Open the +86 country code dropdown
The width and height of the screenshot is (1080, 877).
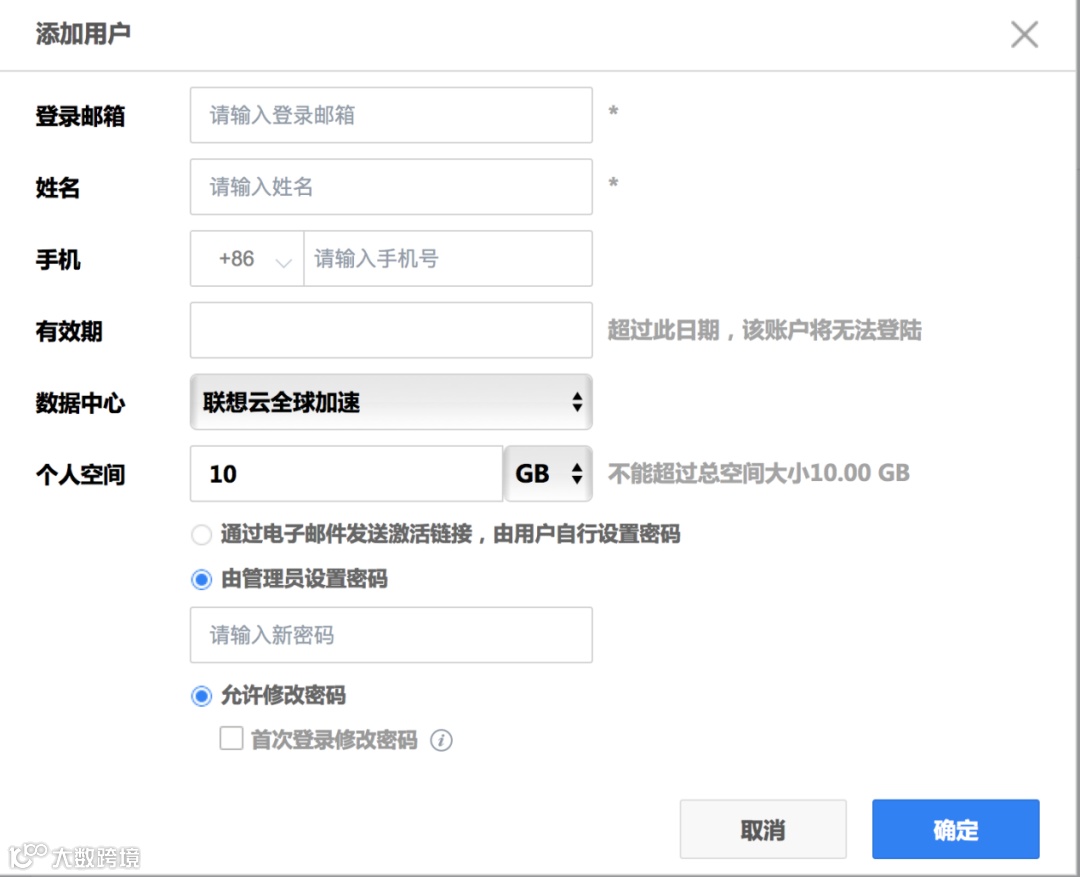pyautogui.click(x=247, y=258)
